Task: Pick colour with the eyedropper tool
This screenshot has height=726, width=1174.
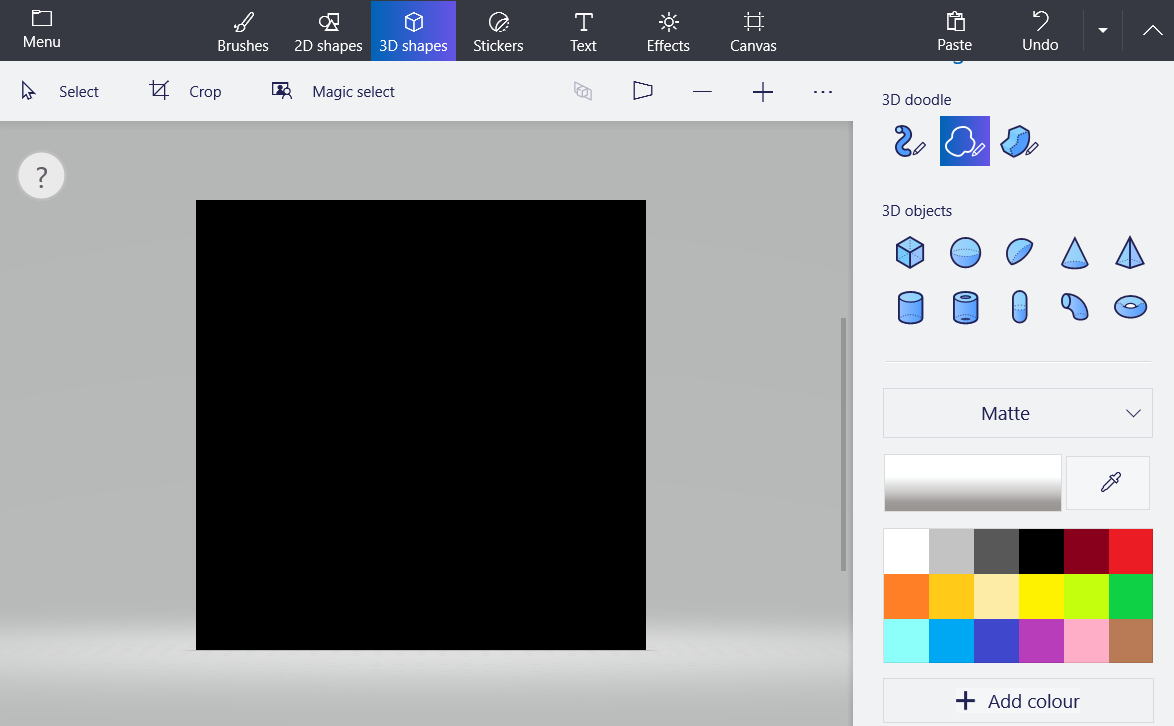Action: pyautogui.click(x=1108, y=483)
